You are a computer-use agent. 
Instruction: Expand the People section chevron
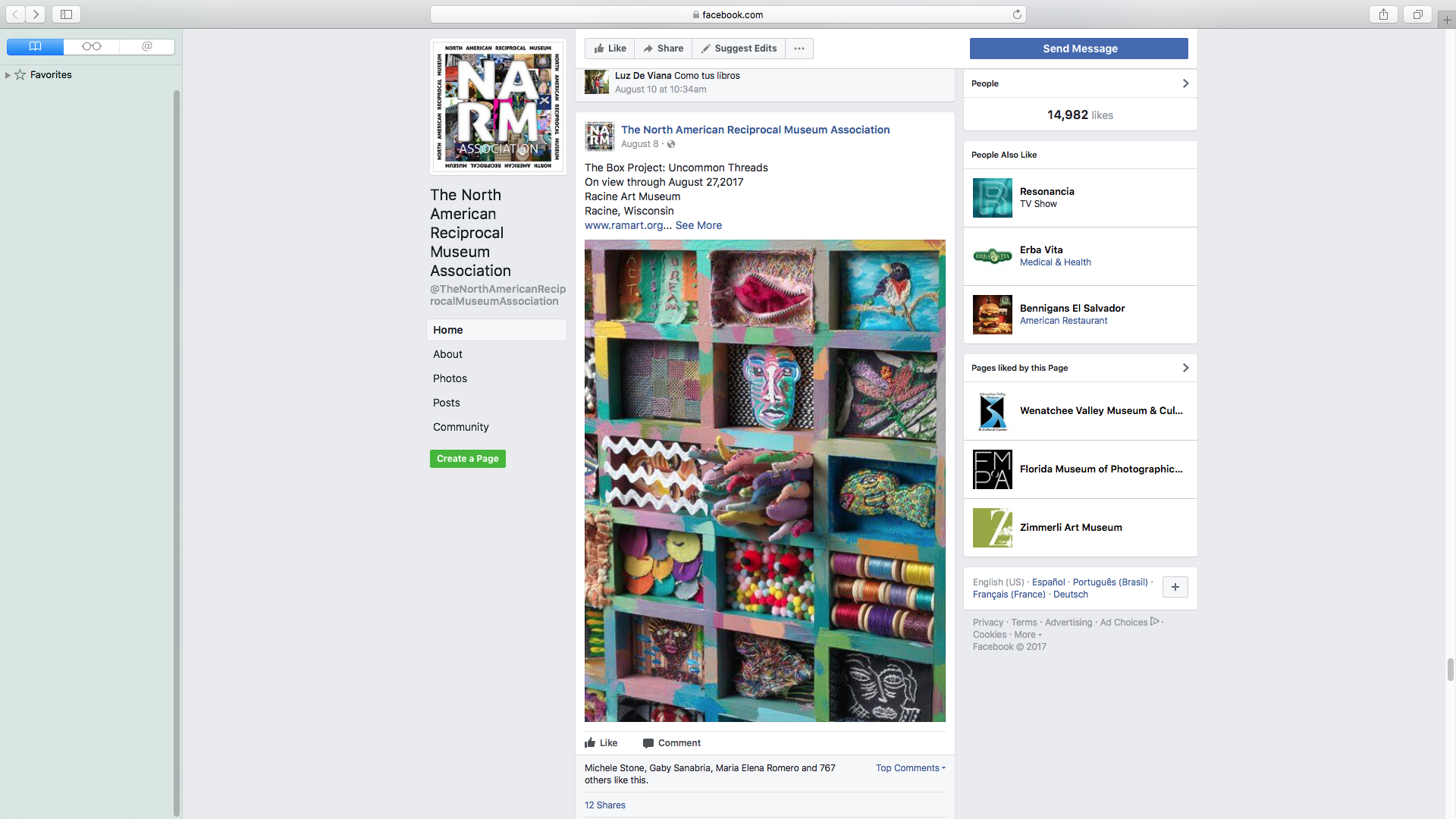(1185, 83)
